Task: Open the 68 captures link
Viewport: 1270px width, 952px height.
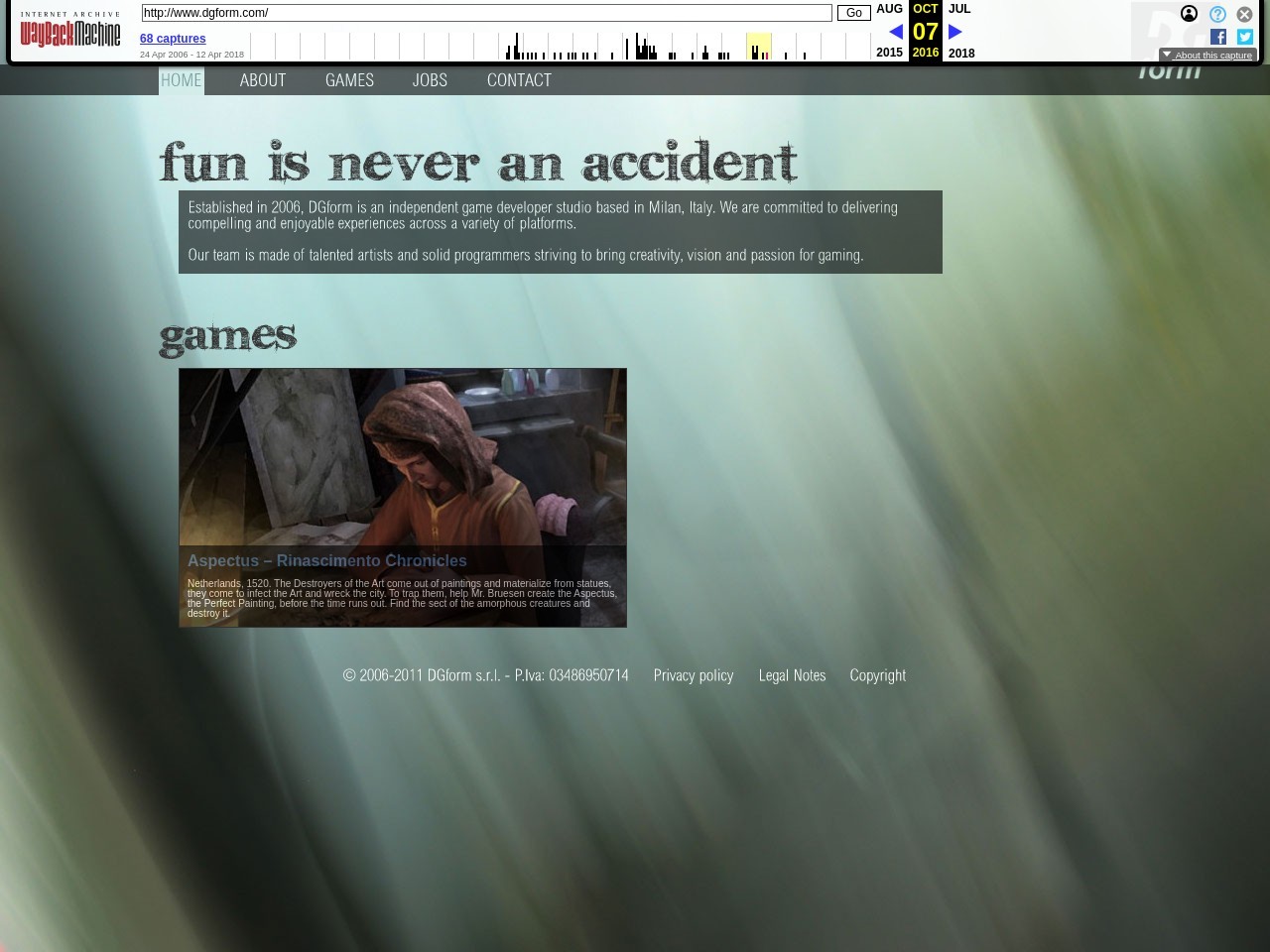Action: pos(173,39)
